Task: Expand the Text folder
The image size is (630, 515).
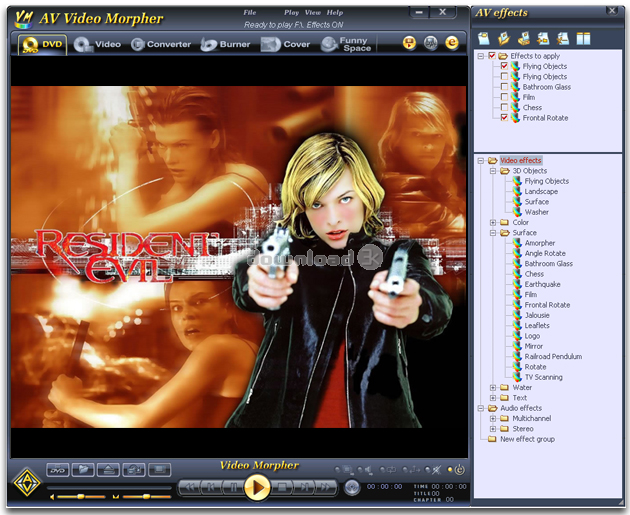Action: point(493,398)
